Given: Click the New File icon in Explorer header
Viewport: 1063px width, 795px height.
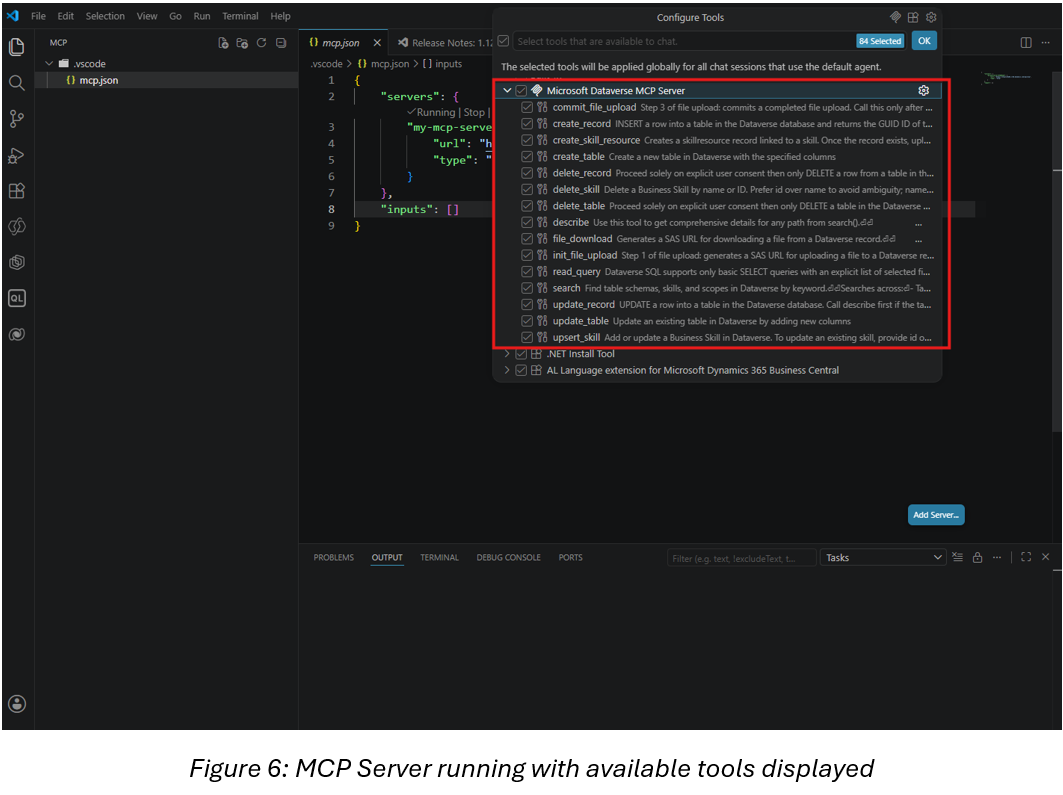Looking at the screenshot, I should (223, 43).
